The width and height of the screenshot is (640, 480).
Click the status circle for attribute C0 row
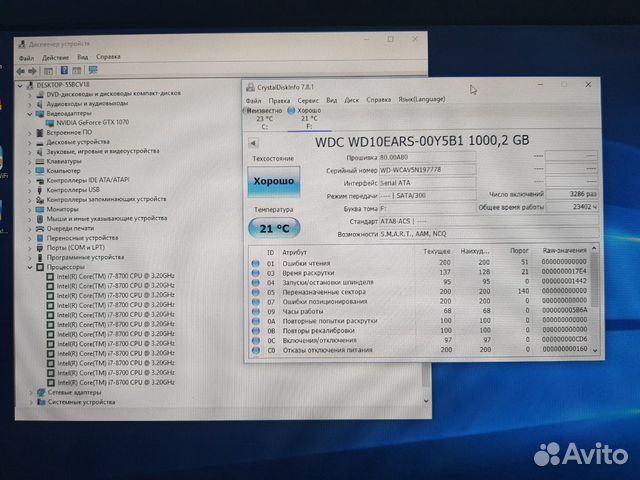pos(256,350)
